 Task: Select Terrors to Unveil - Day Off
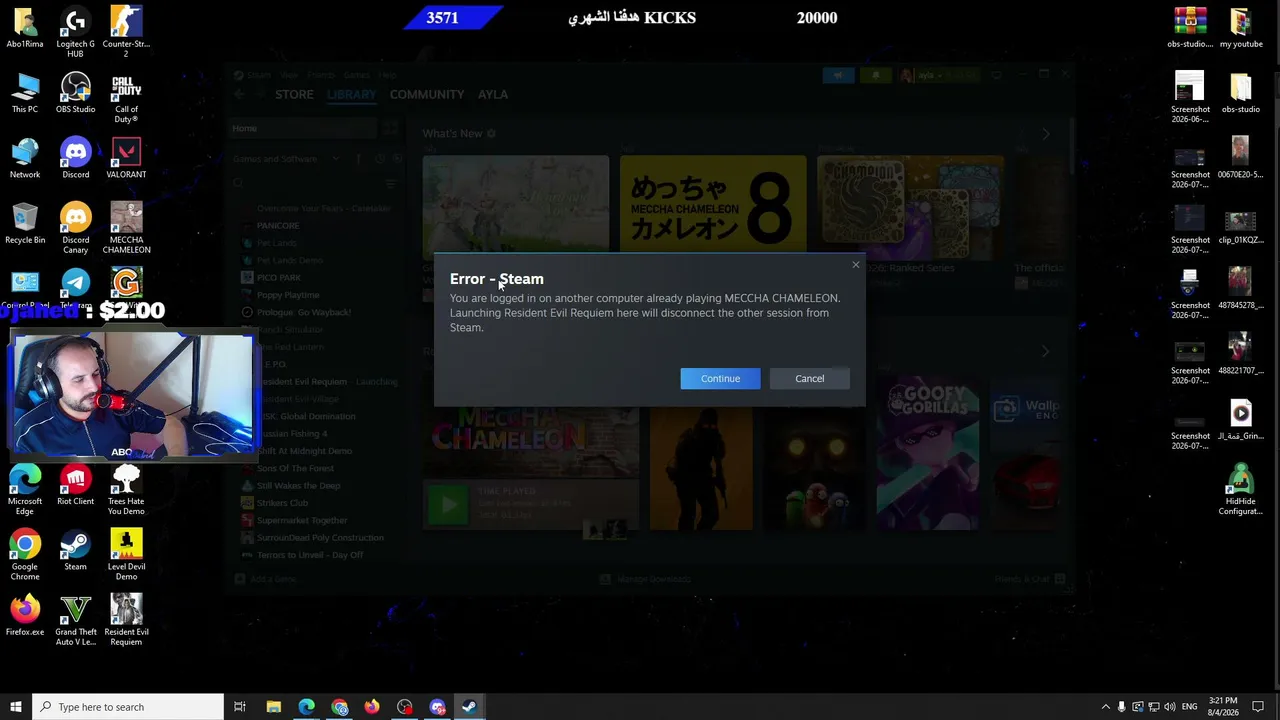coord(310,555)
